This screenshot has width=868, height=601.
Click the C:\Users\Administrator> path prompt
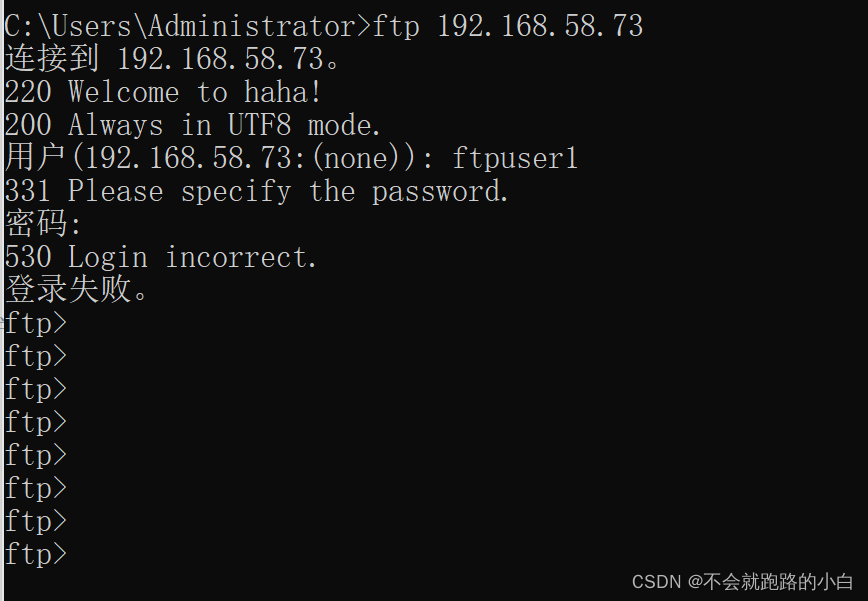[x=187, y=26]
